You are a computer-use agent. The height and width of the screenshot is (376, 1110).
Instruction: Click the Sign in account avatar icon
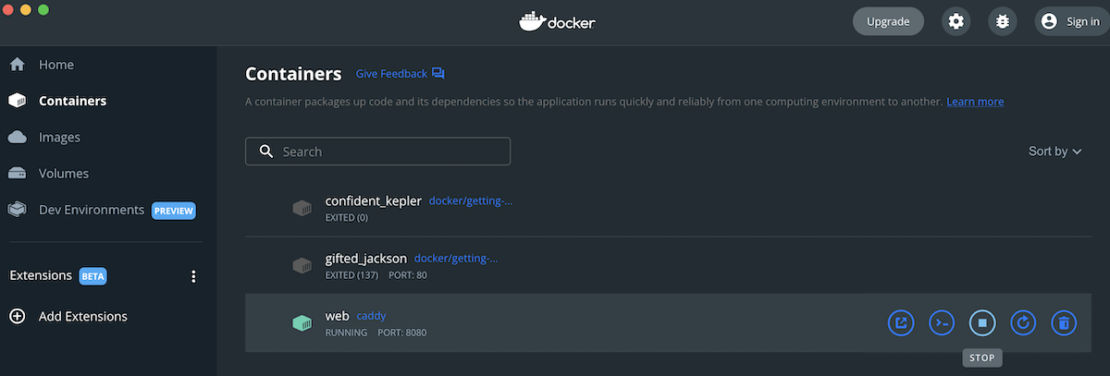click(1049, 21)
